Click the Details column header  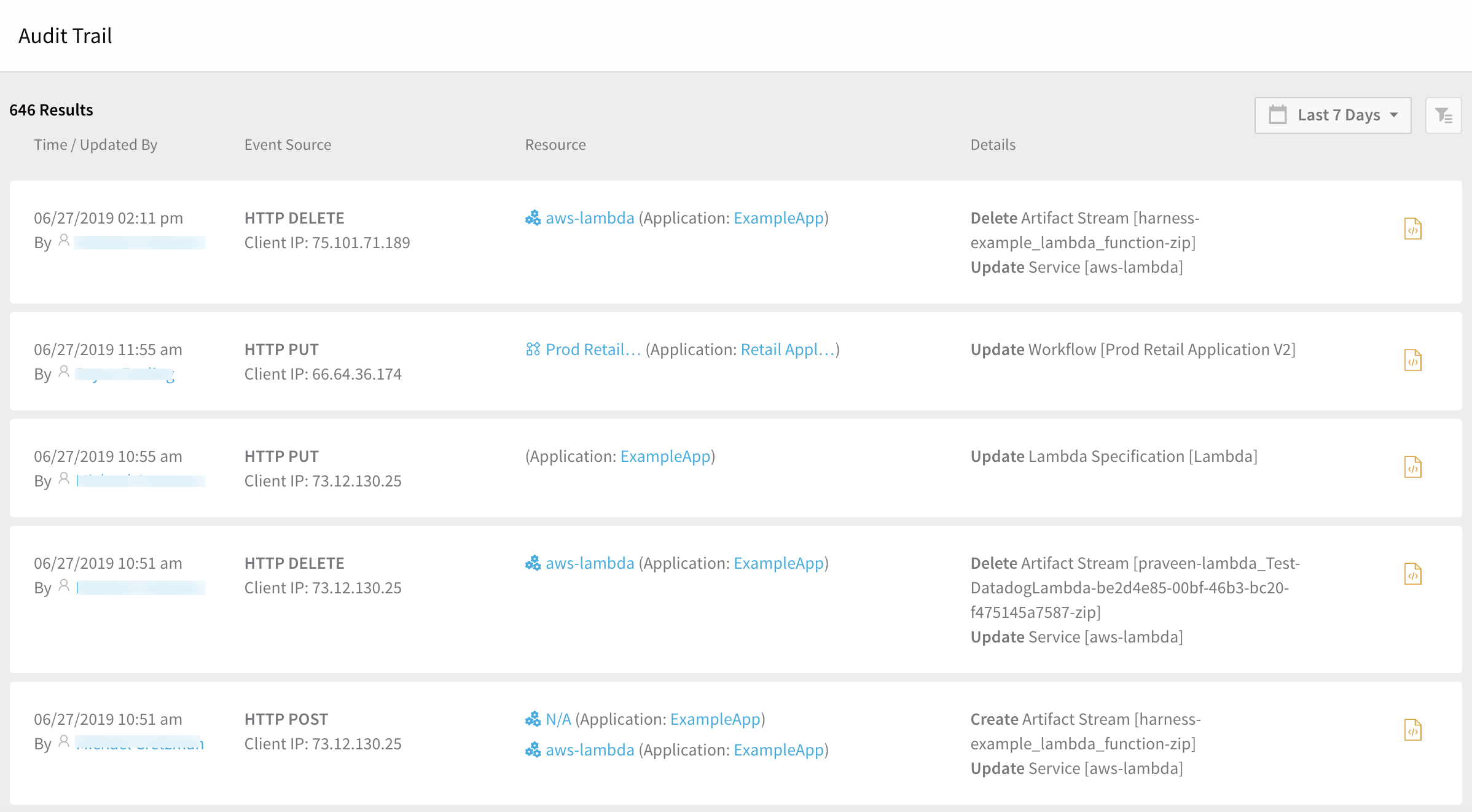[993, 144]
